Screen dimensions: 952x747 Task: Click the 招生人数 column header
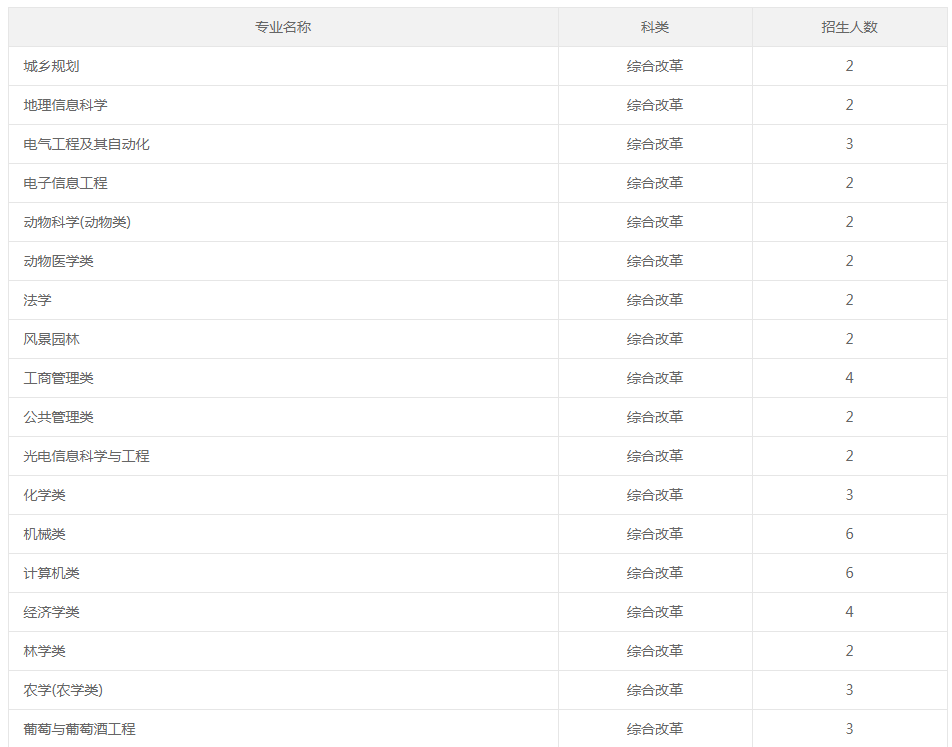tap(849, 27)
